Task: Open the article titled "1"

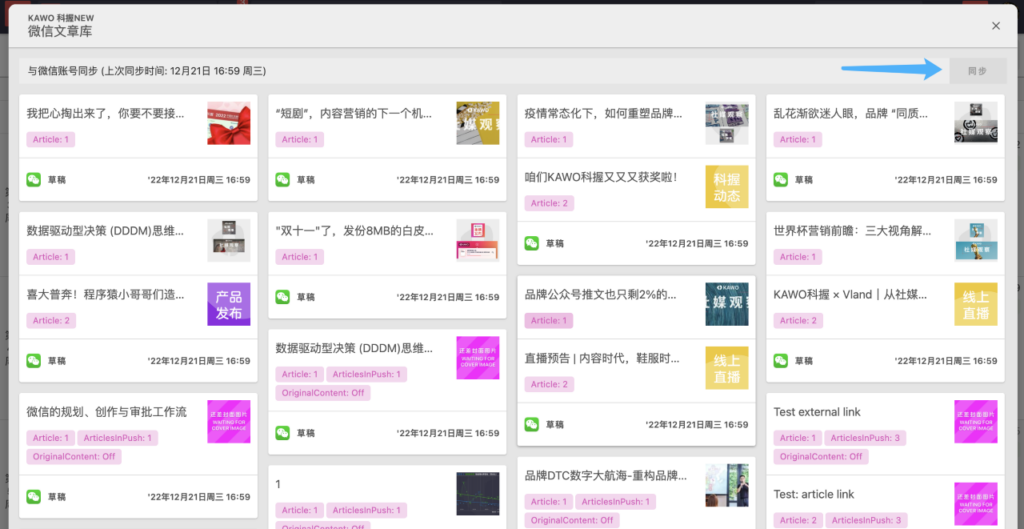Action: [278, 485]
